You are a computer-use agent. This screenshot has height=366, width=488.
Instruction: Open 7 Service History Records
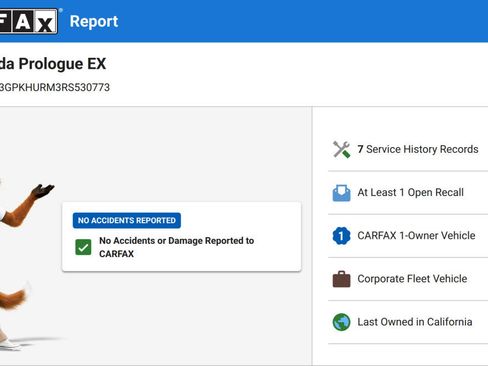408,149
